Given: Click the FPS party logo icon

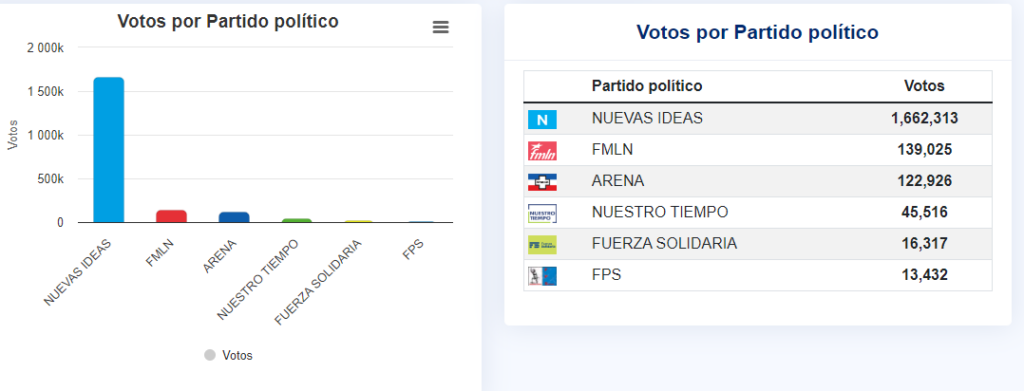Looking at the screenshot, I should point(542,275).
